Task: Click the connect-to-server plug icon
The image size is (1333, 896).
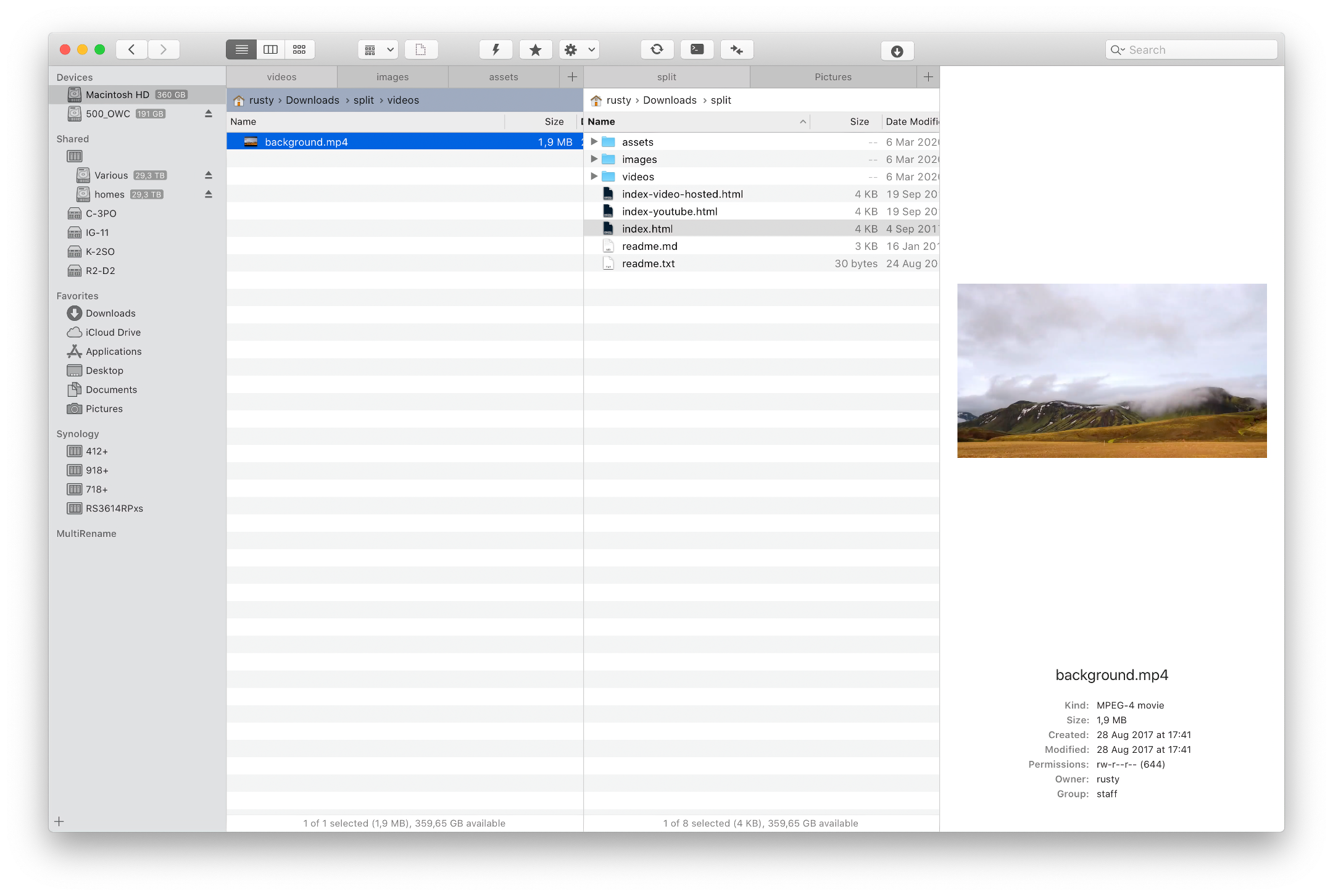Action: (x=737, y=49)
